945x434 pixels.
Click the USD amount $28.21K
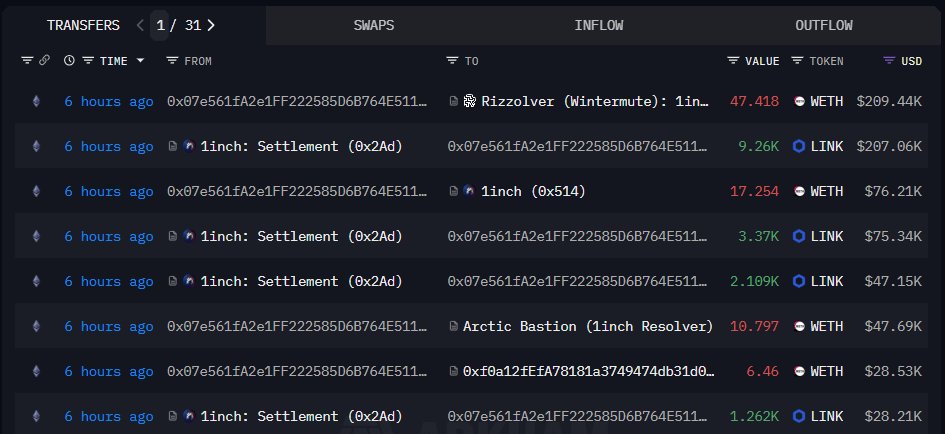pos(893,416)
